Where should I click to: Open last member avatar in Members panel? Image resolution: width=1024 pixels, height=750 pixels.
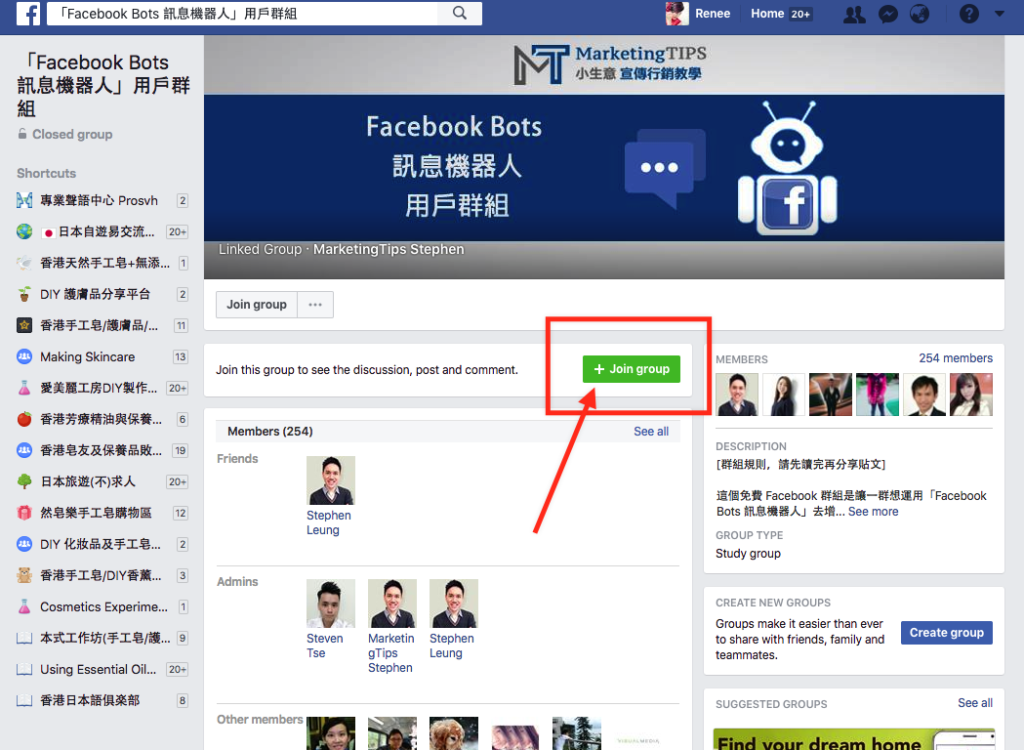pos(971,395)
